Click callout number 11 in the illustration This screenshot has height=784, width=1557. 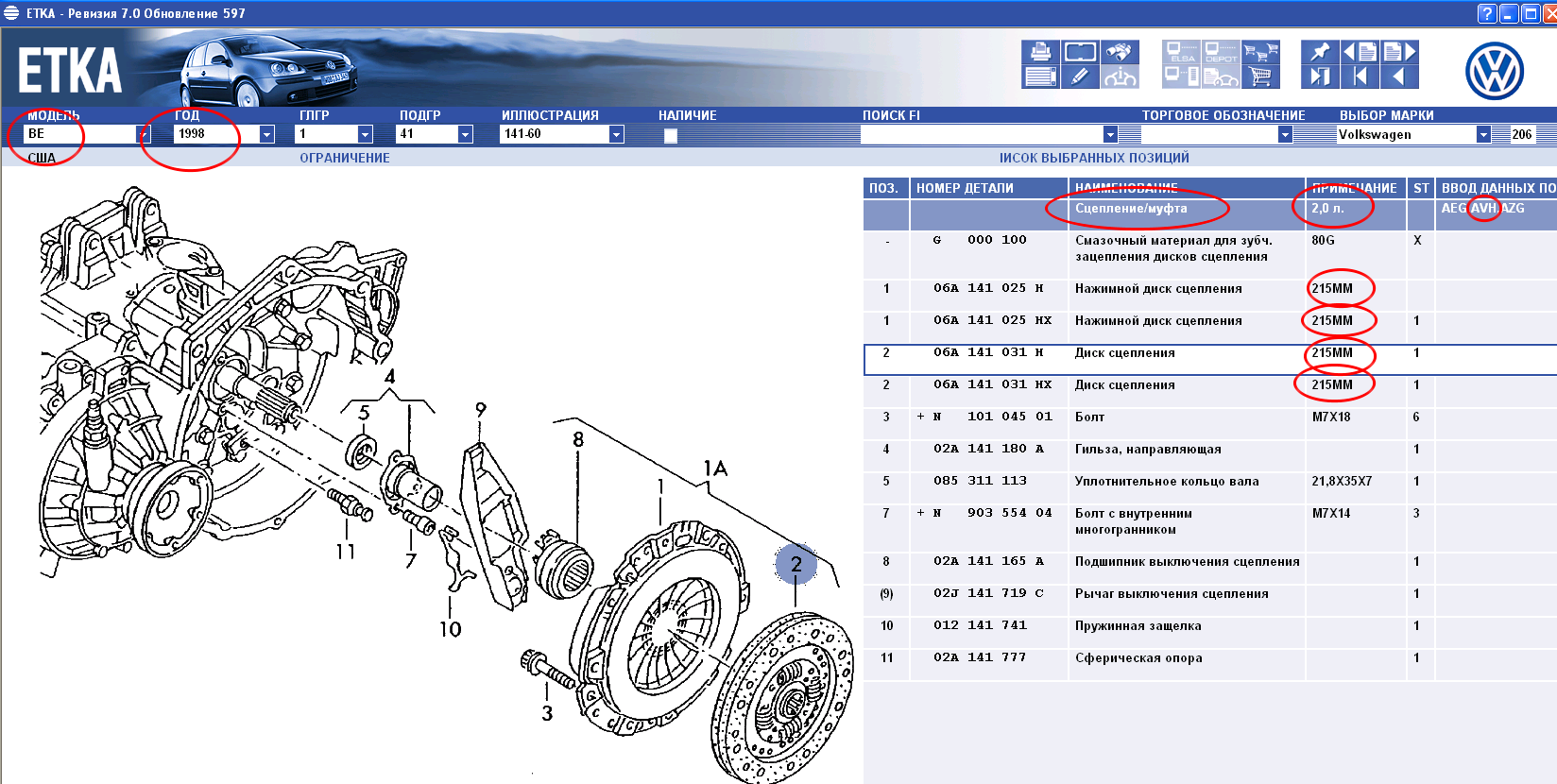[346, 551]
